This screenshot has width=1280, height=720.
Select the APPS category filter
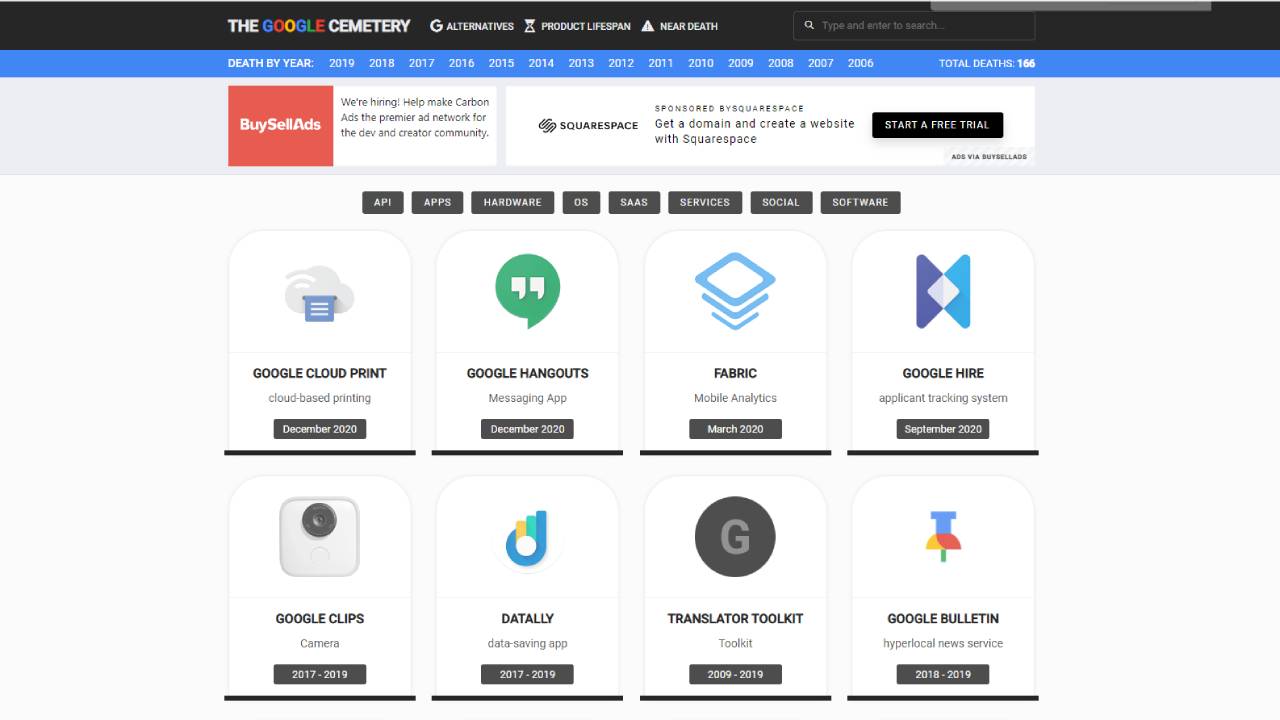click(x=437, y=202)
